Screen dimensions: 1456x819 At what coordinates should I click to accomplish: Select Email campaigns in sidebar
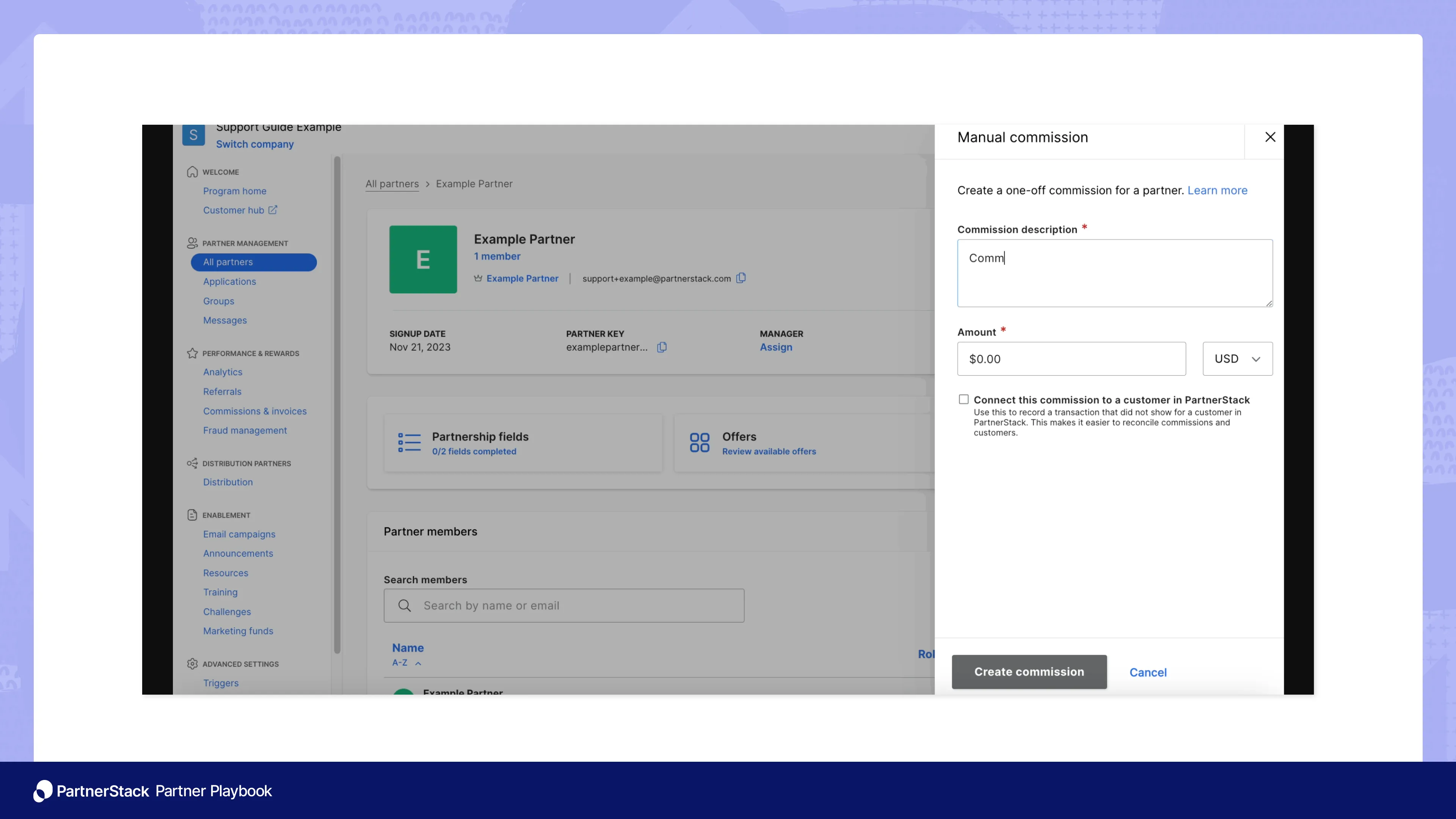pos(239,534)
